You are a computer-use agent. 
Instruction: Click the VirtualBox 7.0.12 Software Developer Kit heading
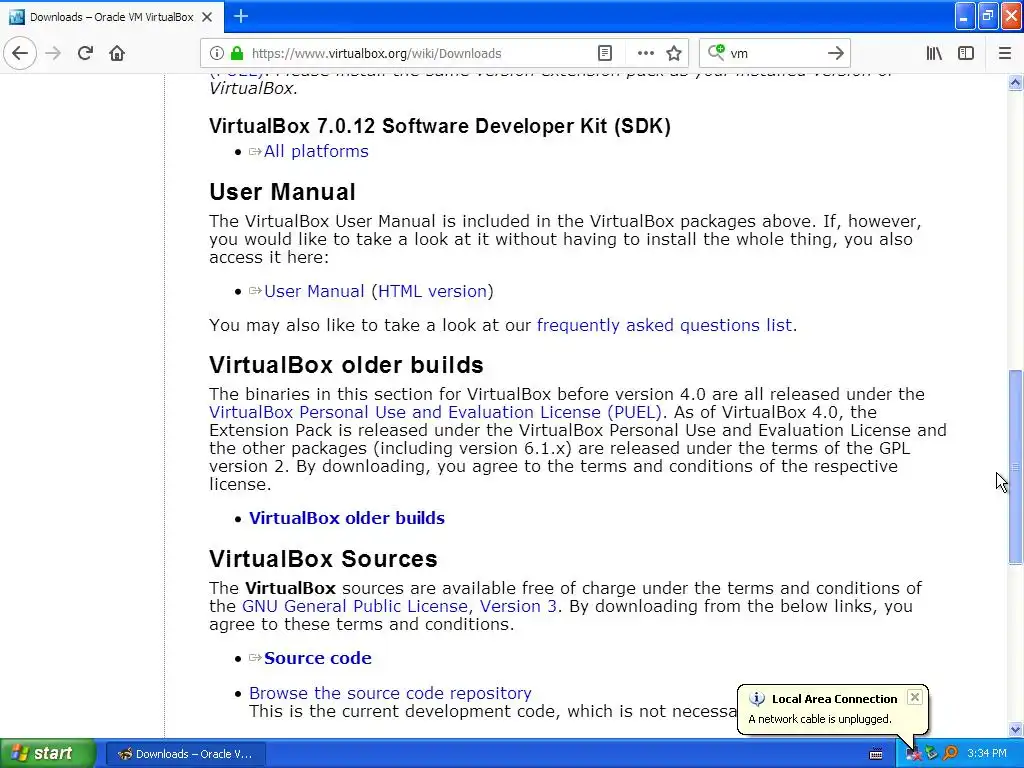pyautogui.click(x=440, y=125)
